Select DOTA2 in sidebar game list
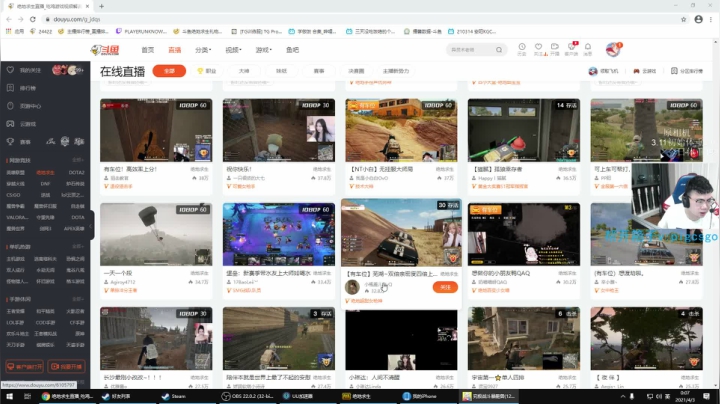This screenshot has width=720, height=404. (76, 173)
